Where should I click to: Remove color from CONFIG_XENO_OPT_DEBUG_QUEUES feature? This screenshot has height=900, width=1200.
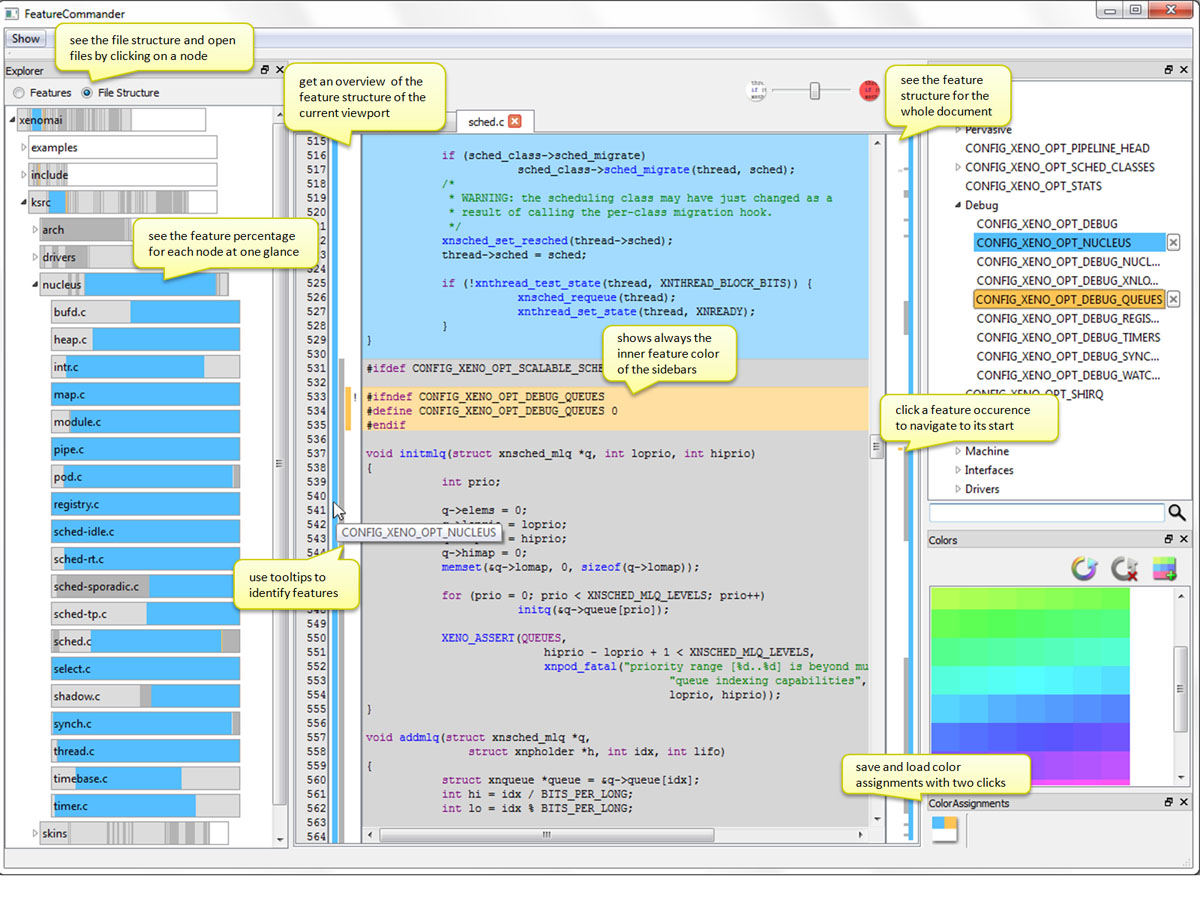1174,299
